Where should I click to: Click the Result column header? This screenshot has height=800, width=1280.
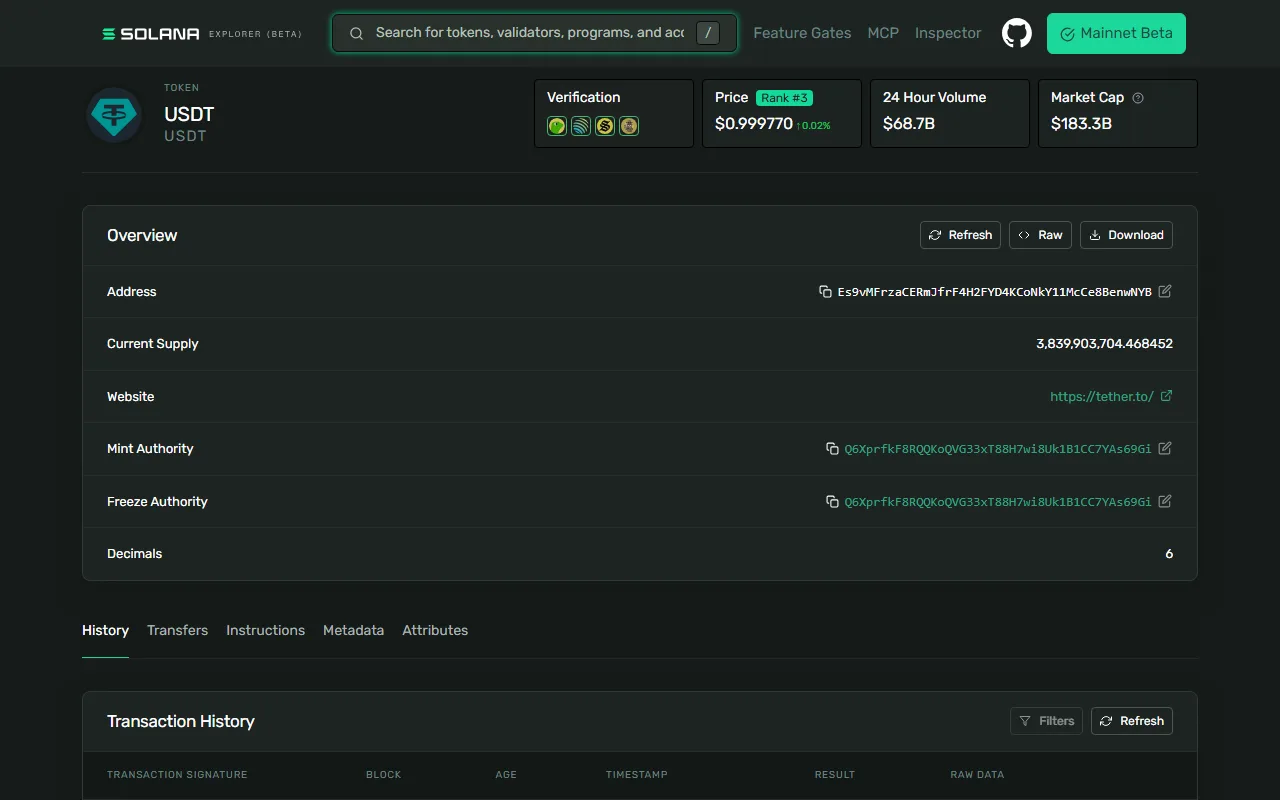[x=835, y=774]
